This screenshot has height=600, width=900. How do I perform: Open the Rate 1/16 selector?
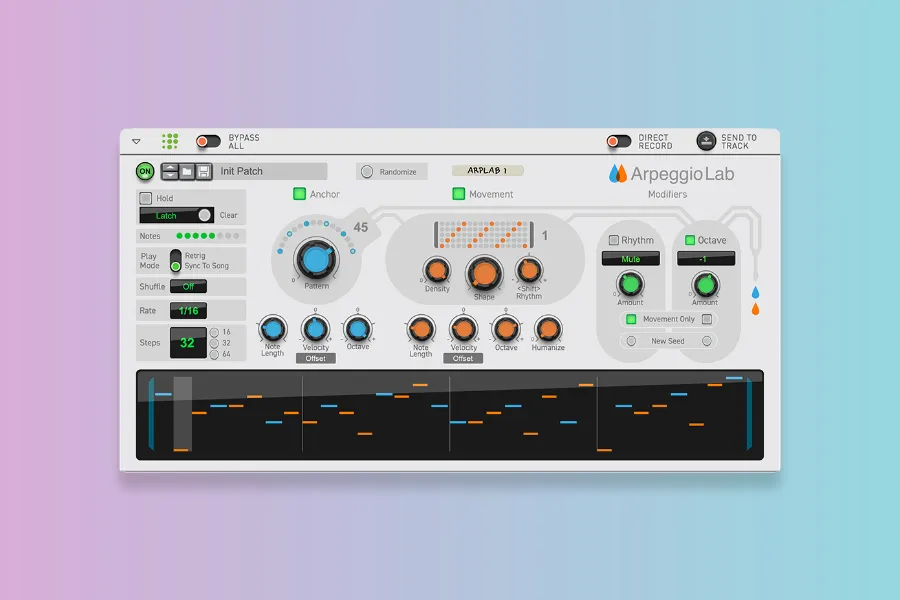tap(188, 311)
